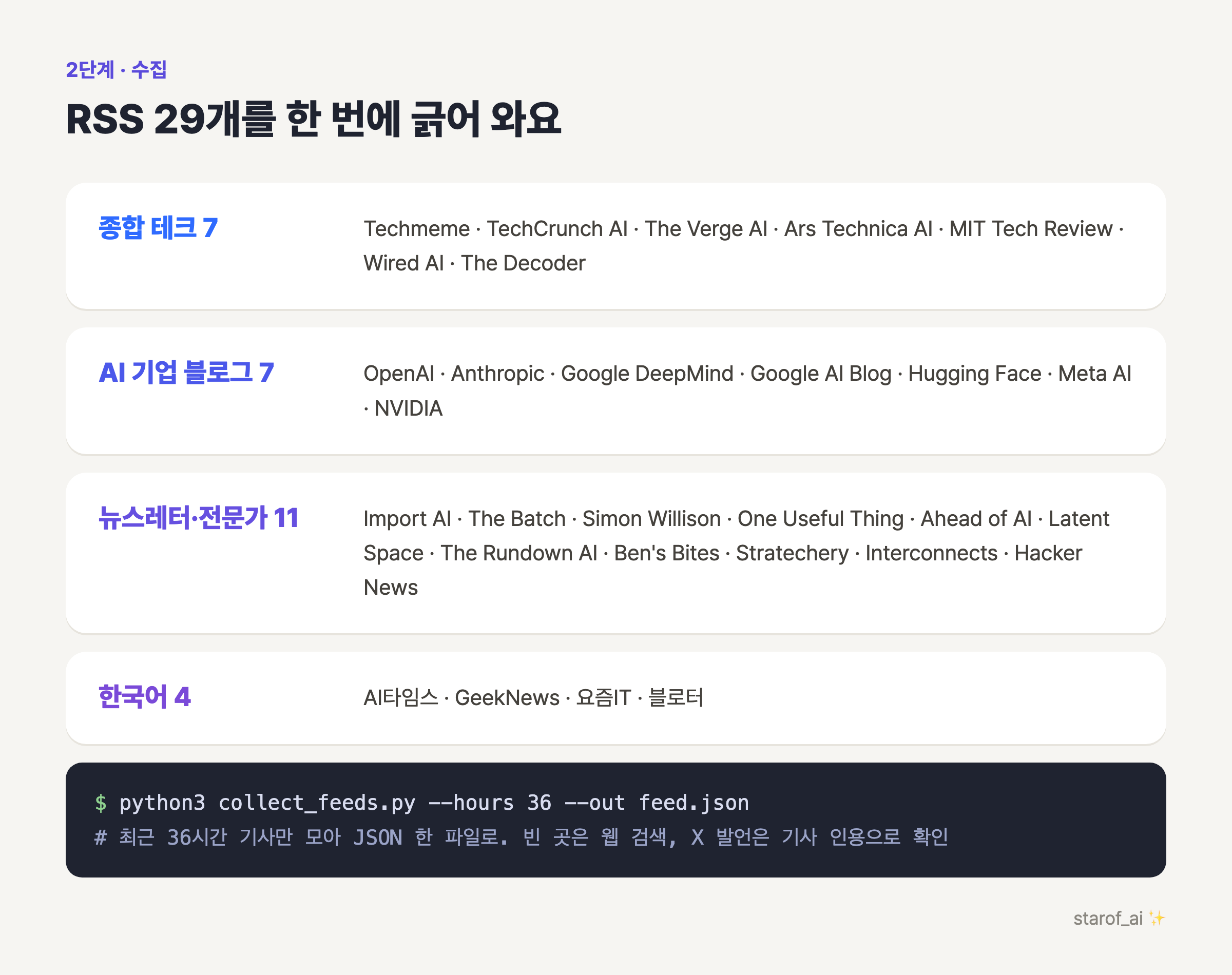Click 'TechCrunch AI' source name
This screenshot has width=1232, height=975.
(556, 229)
